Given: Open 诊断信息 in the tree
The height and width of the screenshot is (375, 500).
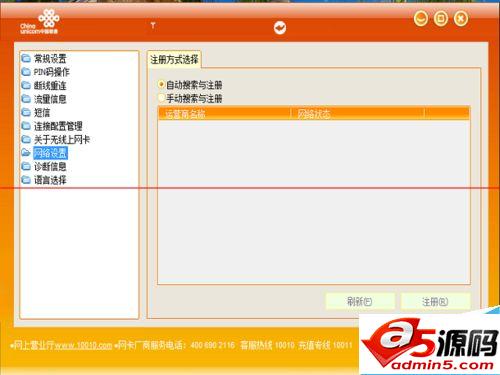Looking at the screenshot, I should 50,167.
